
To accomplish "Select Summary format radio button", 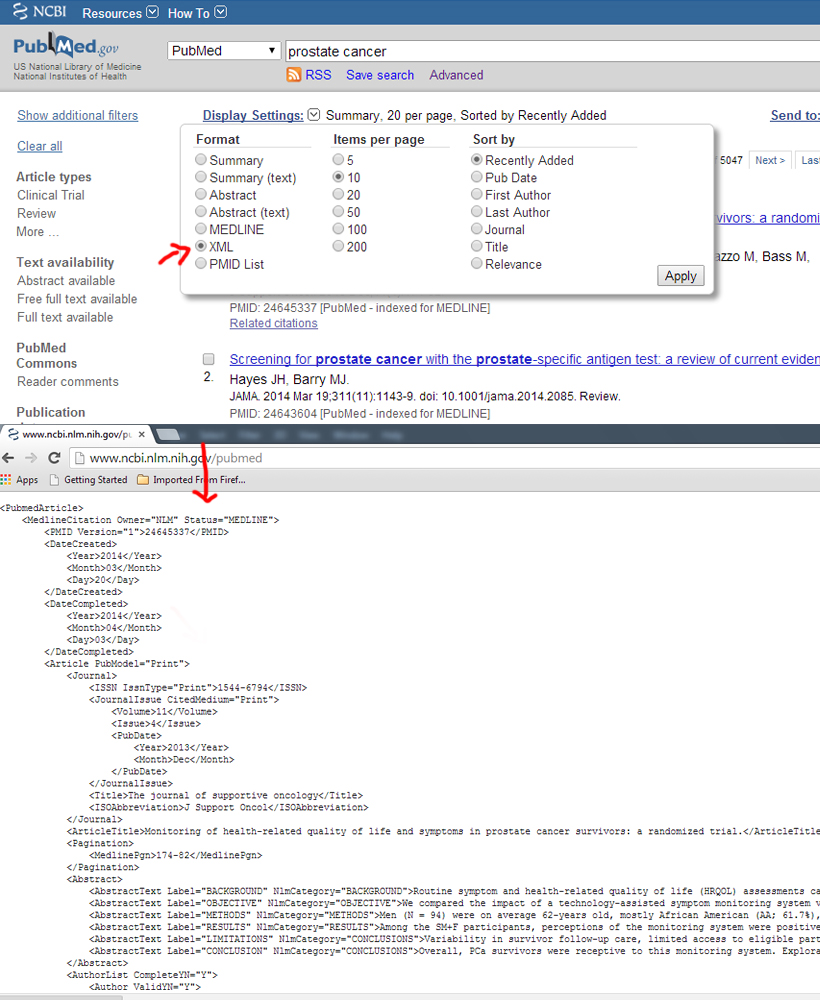I will [201, 159].
